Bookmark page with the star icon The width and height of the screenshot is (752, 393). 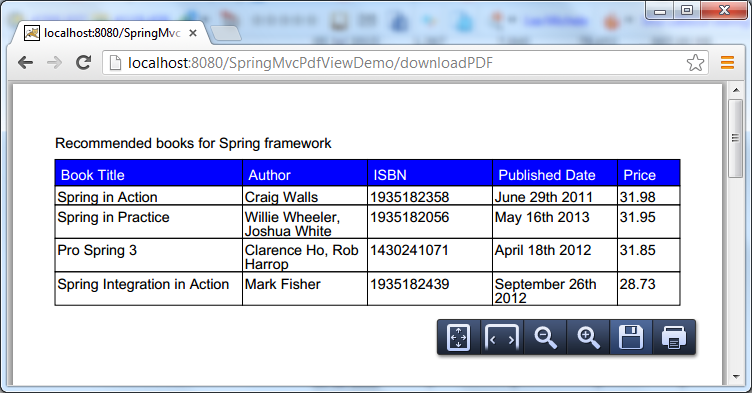coord(695,63)
